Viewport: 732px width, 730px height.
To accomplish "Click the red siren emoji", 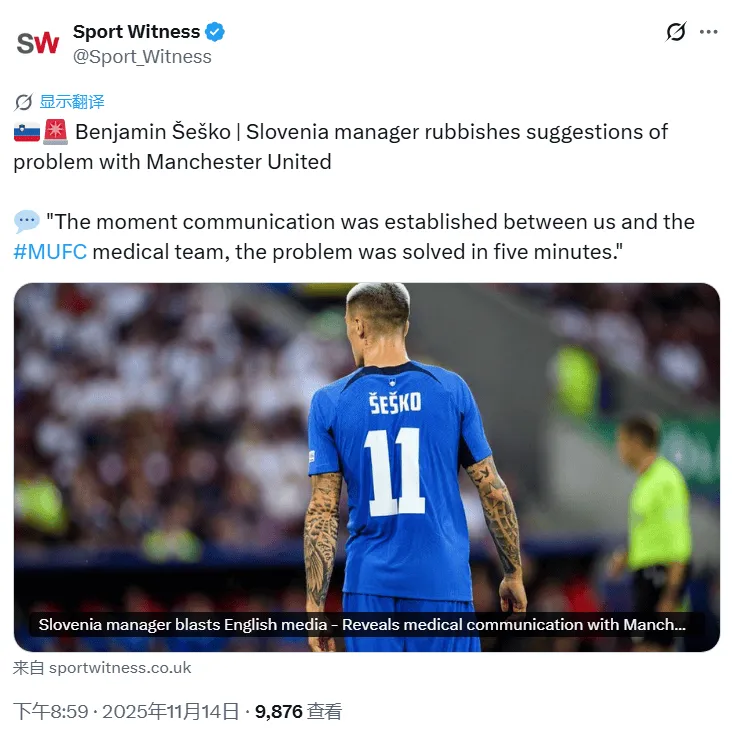I will click(56, 132).
